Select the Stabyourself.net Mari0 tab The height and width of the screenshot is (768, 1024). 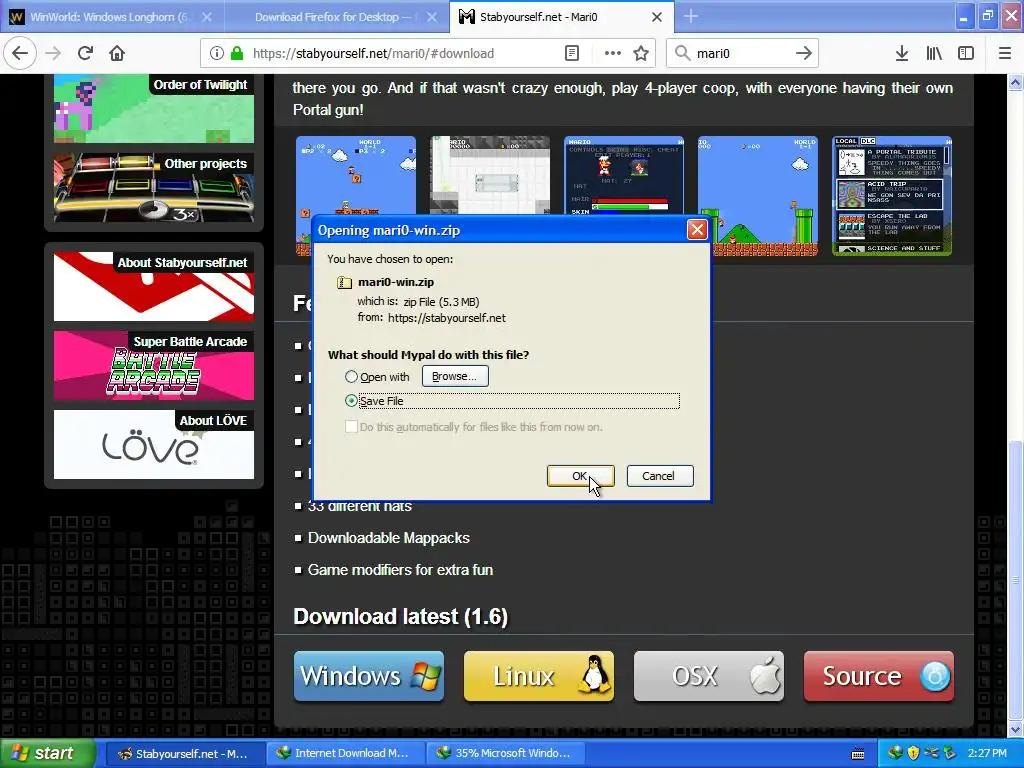(562, 17)
